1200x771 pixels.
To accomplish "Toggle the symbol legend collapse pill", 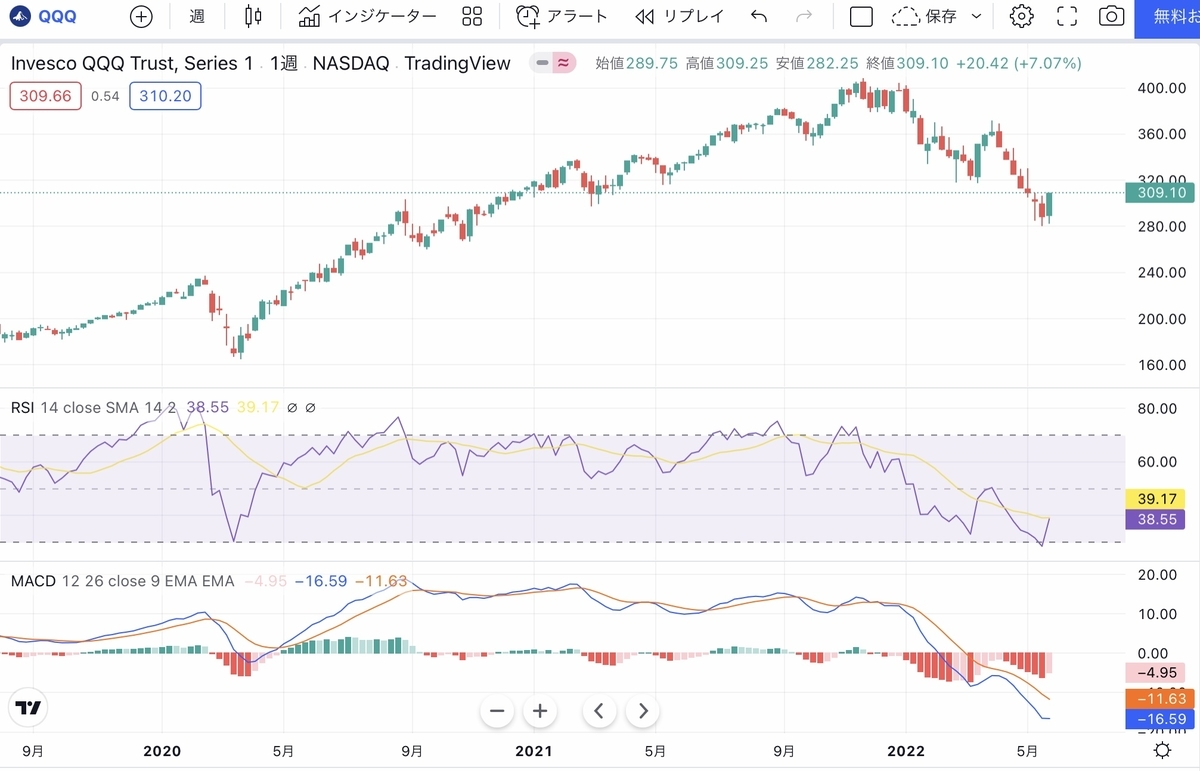I will pos(553,63).
